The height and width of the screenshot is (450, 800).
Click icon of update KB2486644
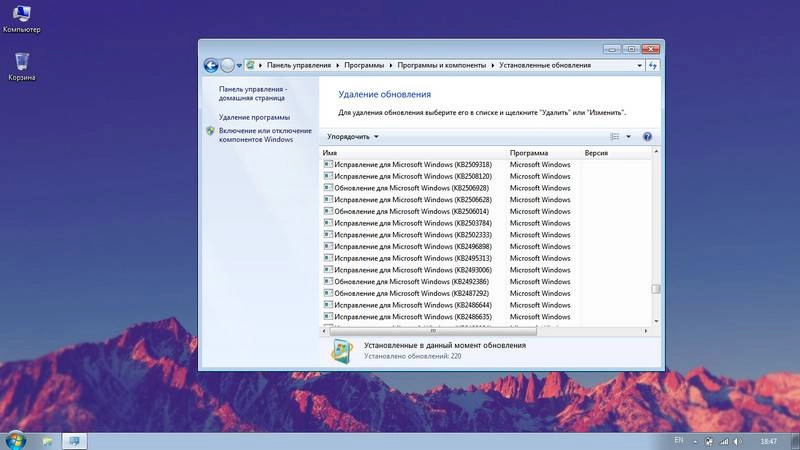tap(328, 305)
